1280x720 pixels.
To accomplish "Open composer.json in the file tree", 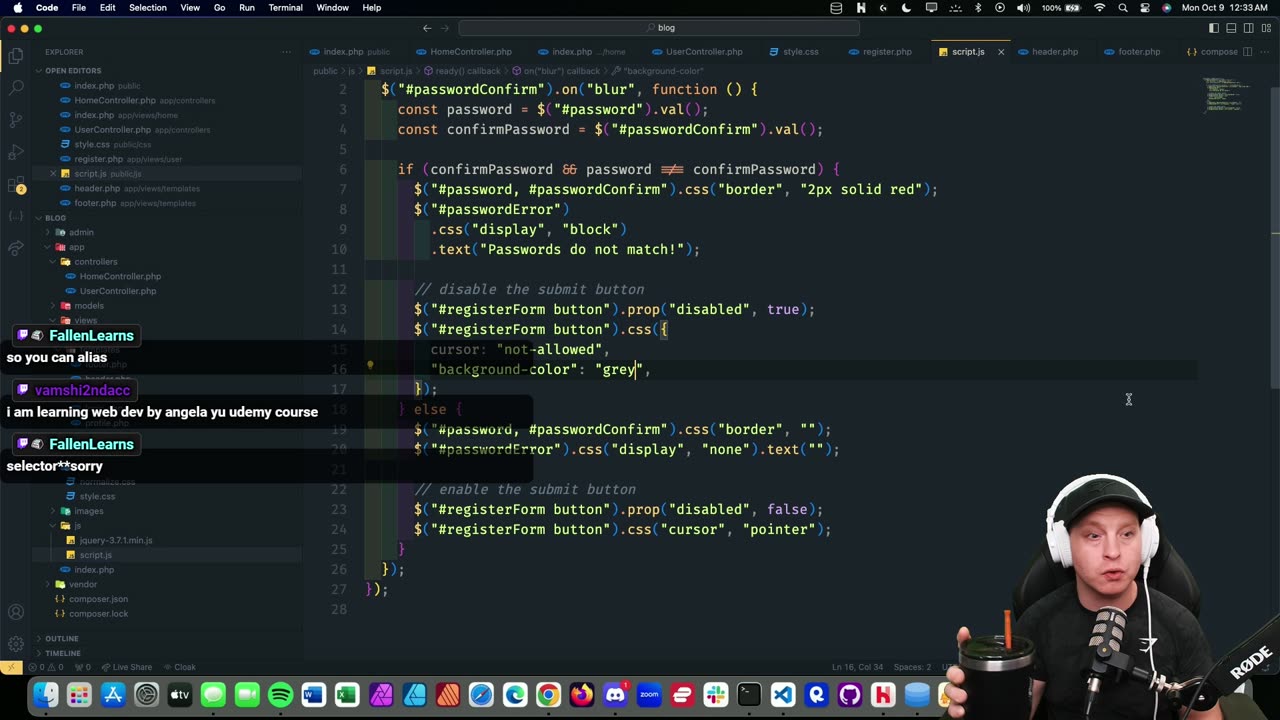I will [x=98, y=599].
